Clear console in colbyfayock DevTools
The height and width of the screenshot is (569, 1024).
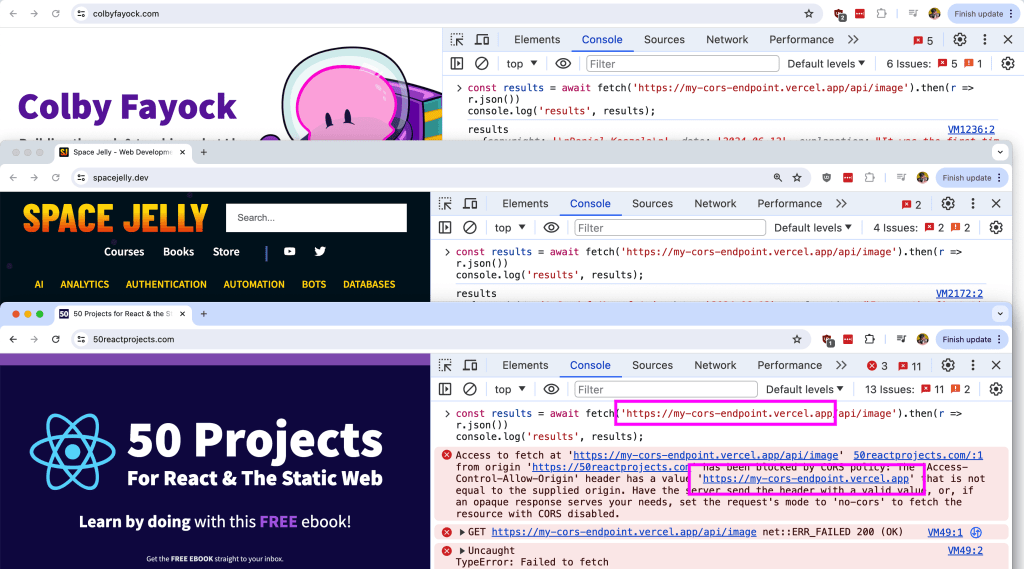(481, 64)
